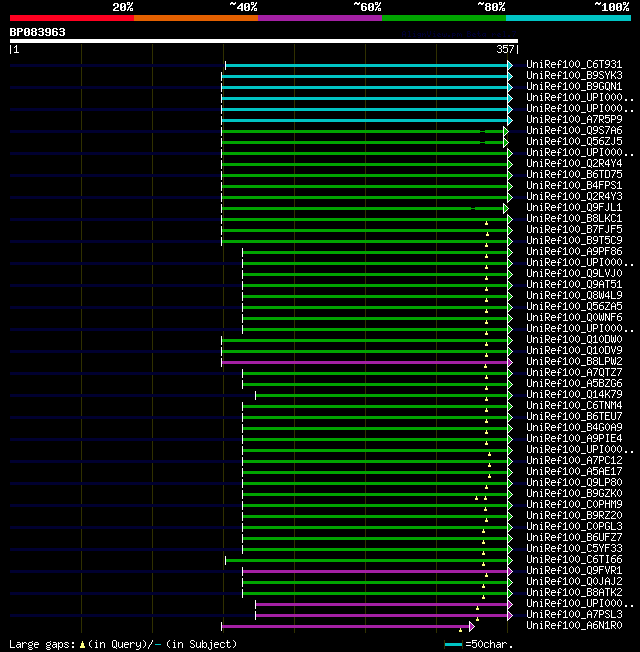Viewport: 640px width, 652px height.
Task: Select the UniRef100_A7R5P9 label
Action: (574, 119)
